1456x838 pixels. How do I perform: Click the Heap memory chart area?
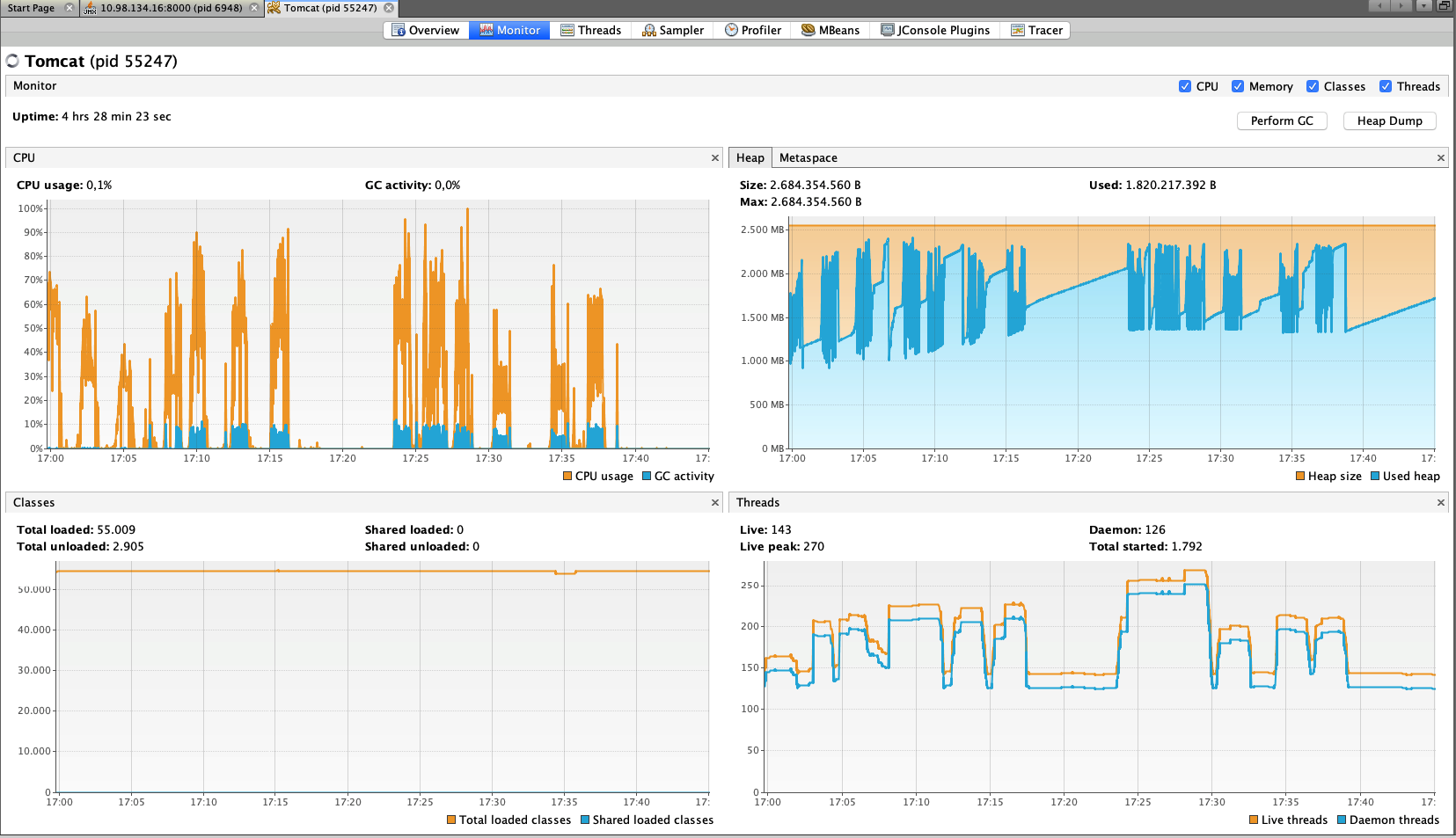pos(1112,333)
